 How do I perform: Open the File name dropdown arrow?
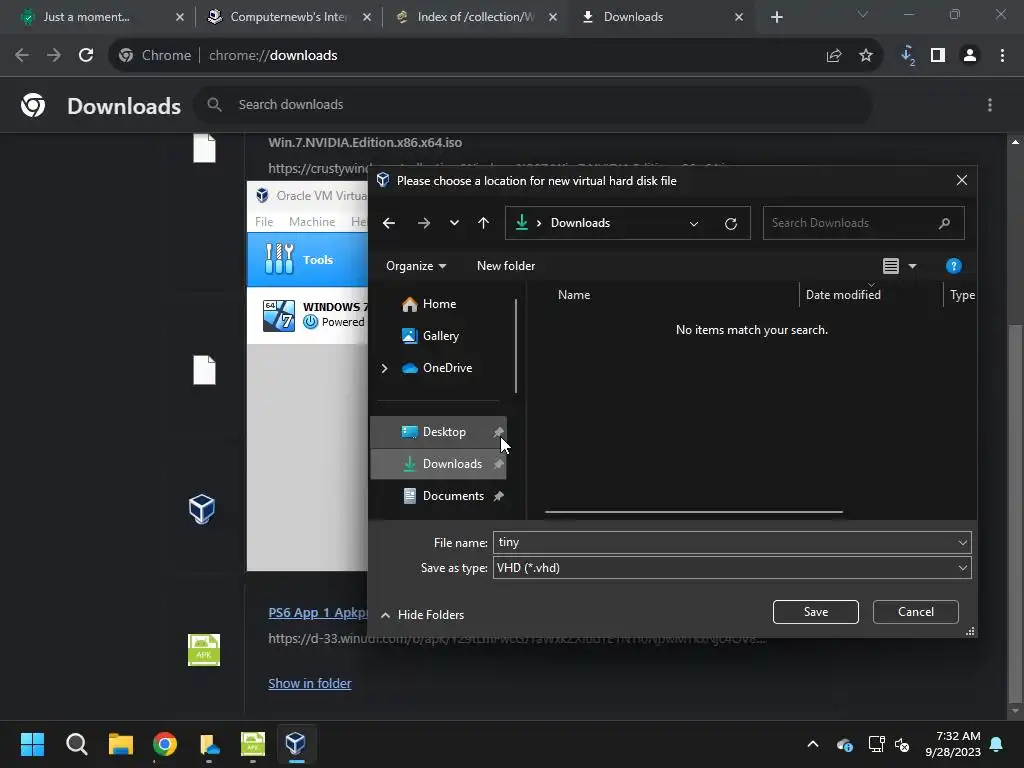click(x=962, y=542)
